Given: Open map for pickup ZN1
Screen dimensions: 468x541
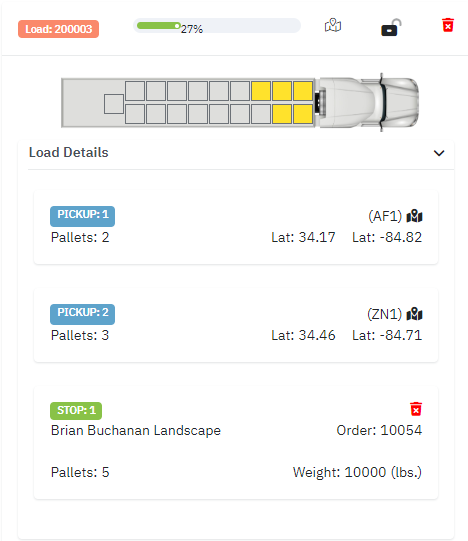Looking at the screenshot, I should [x=415, y=314].
